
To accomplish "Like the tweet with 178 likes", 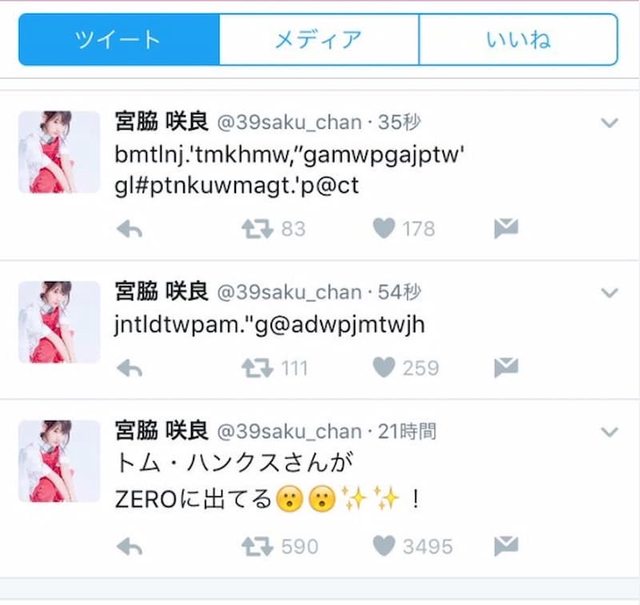I will pyautogui.click(x=384, y=228).
